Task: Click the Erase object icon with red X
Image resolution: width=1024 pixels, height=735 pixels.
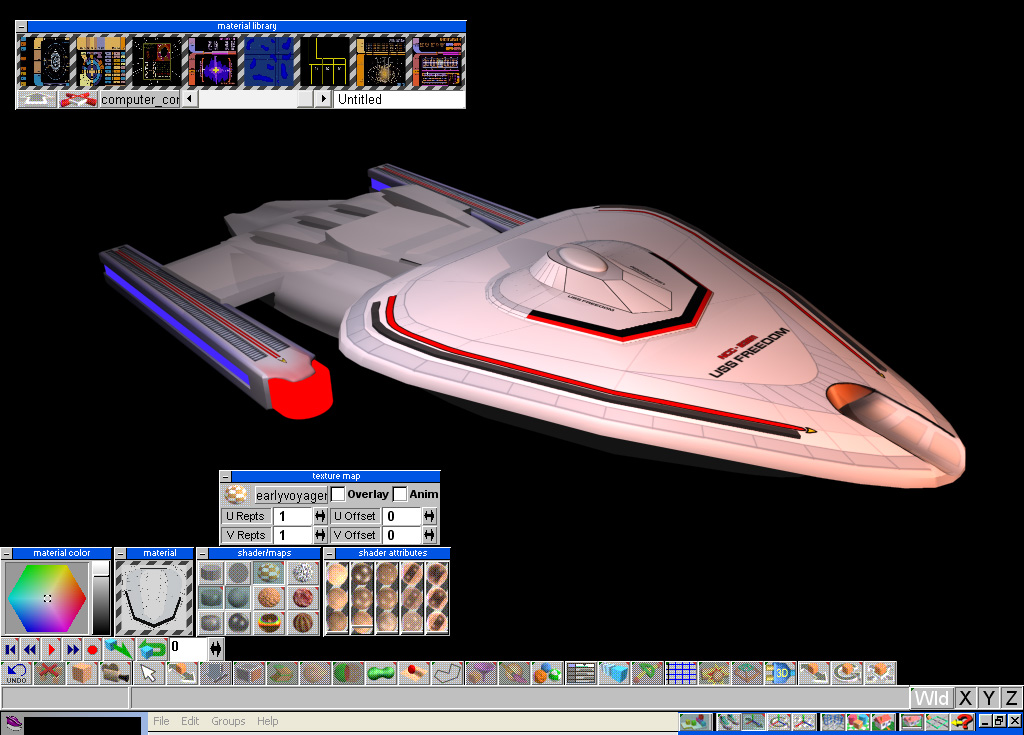Action: [x=49, y=673]
